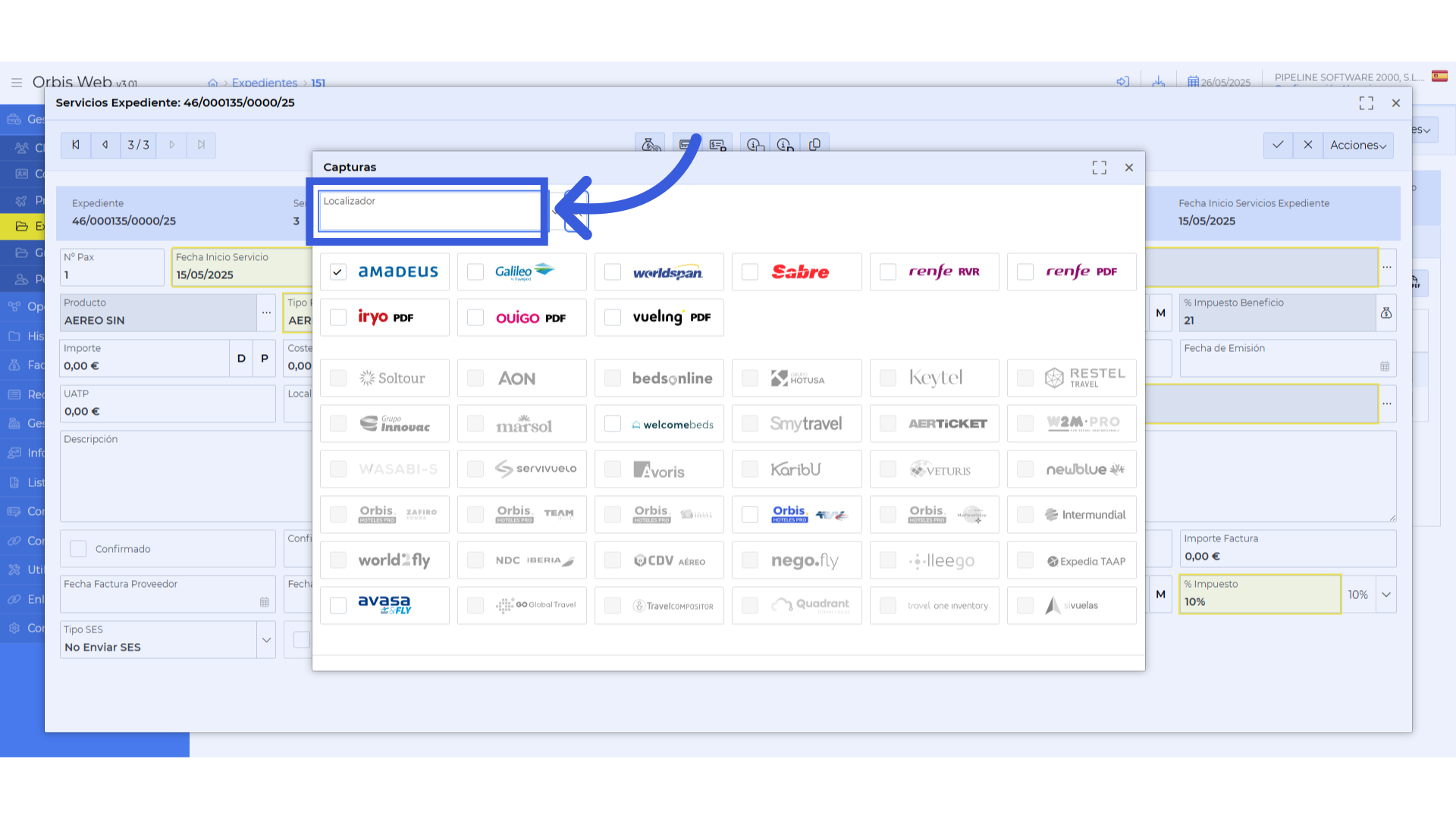The width and height of the screenshot is (1456, 819).
Task: Check the Ouigo PDF checkbox
Action: [x=475, y=317]
